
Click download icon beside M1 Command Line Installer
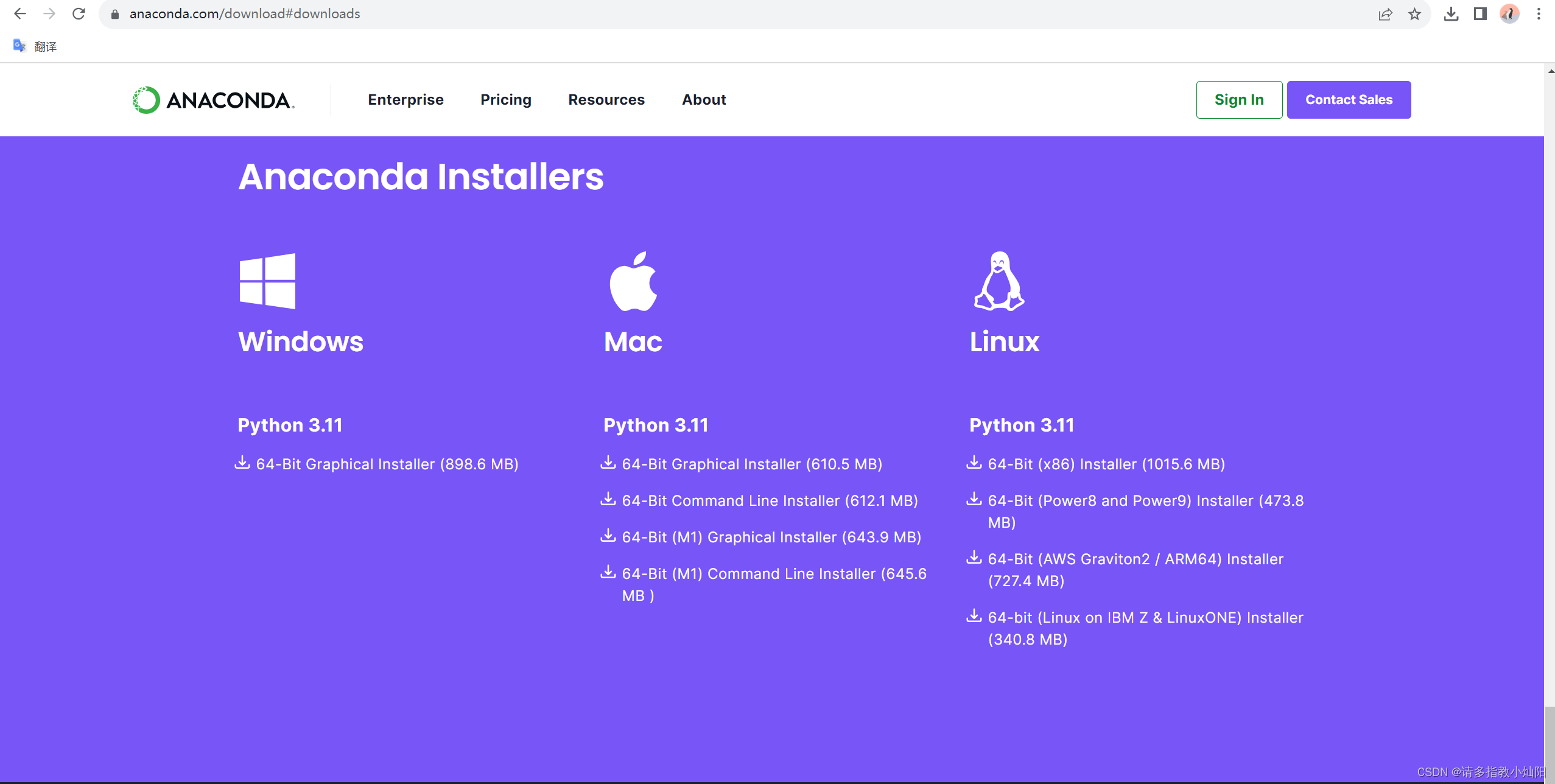[x=608, y=572]
